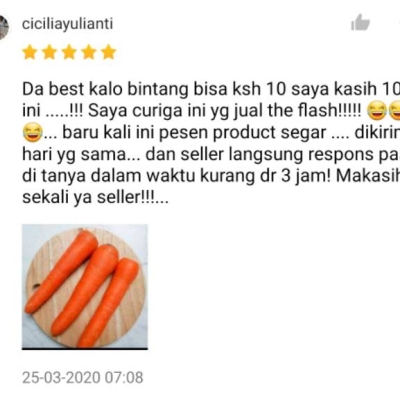Tap the laughing emoji after "the flash!!!!!!"

[376, 111]
